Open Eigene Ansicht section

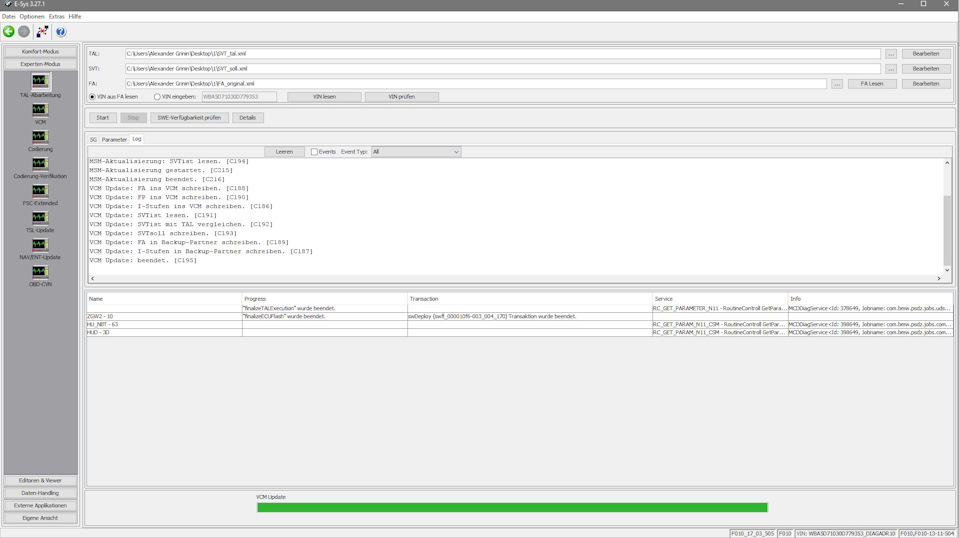pos(40,518)
